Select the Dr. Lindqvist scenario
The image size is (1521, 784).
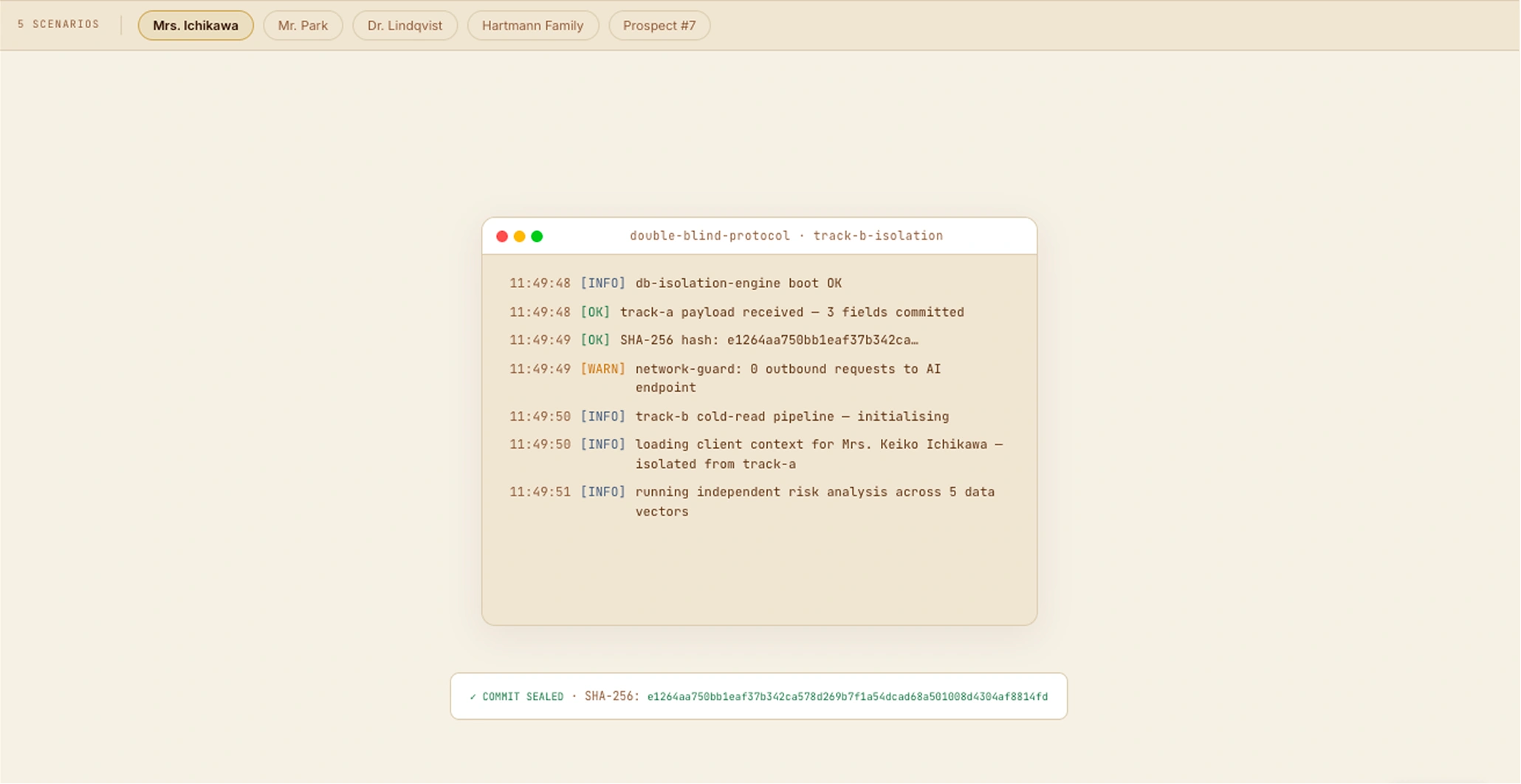pyautogui.click(x=405, y=25)
